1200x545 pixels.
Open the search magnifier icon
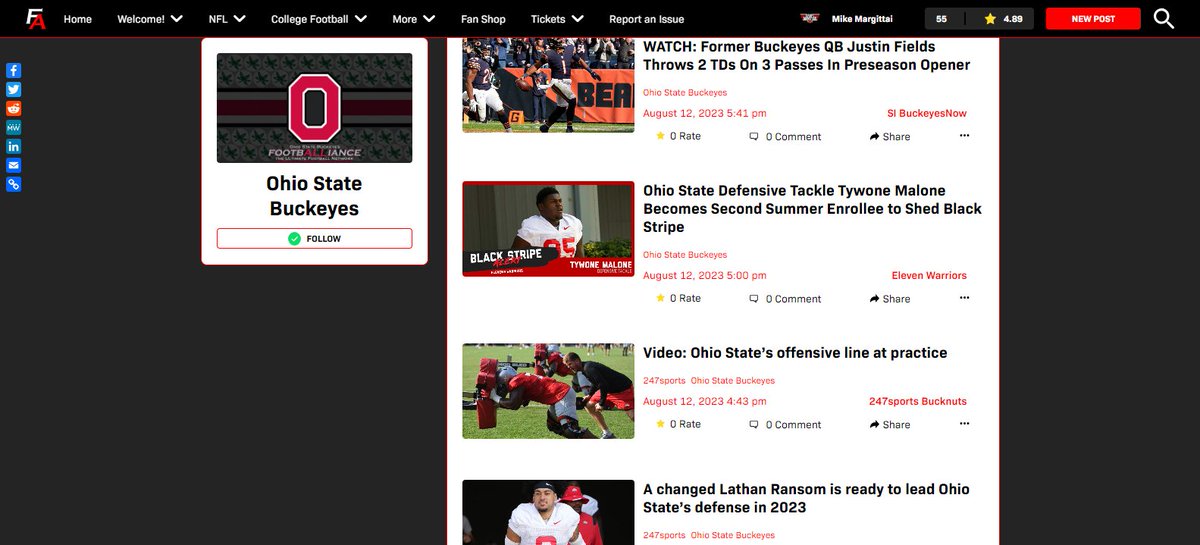pos(1164,18)
